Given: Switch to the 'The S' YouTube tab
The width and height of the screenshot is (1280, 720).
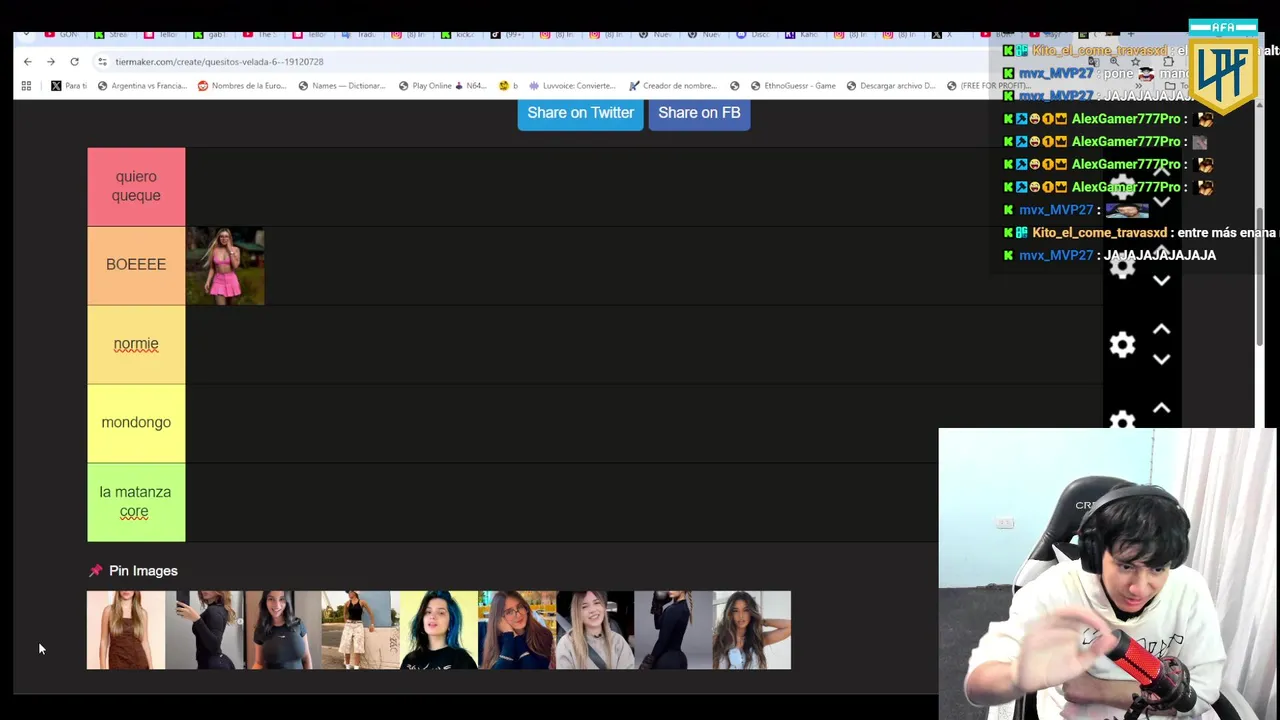Looking at the screenshot, I should (260, 35).
